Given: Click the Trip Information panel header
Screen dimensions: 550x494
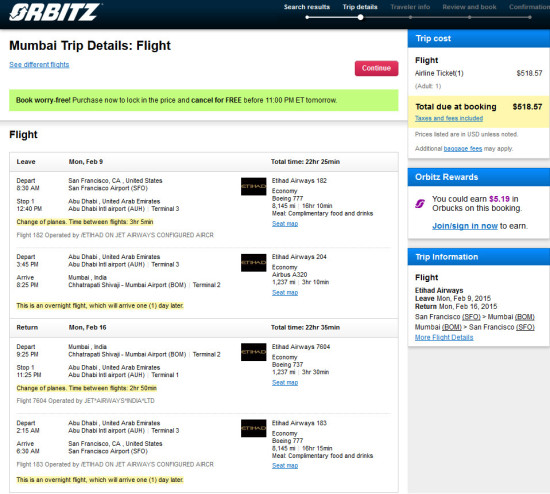Looking at the screenshot, I should [479, 257].
